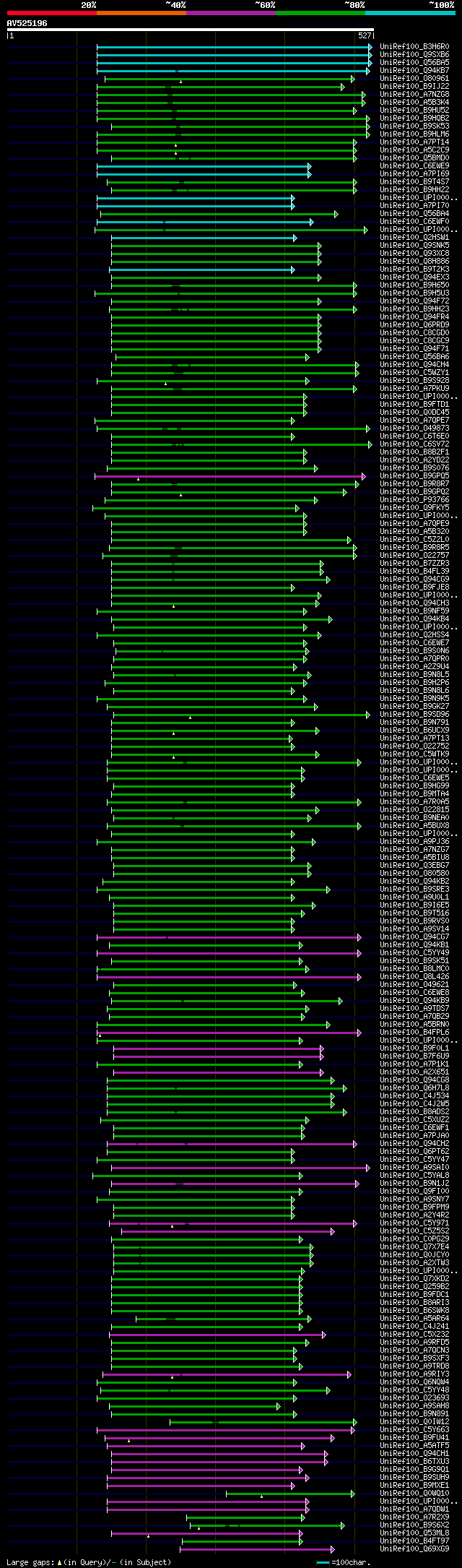Select hit label UniRef100_B9GPQ5
The image size is (462, 1568).
click(x=414, y=476)
